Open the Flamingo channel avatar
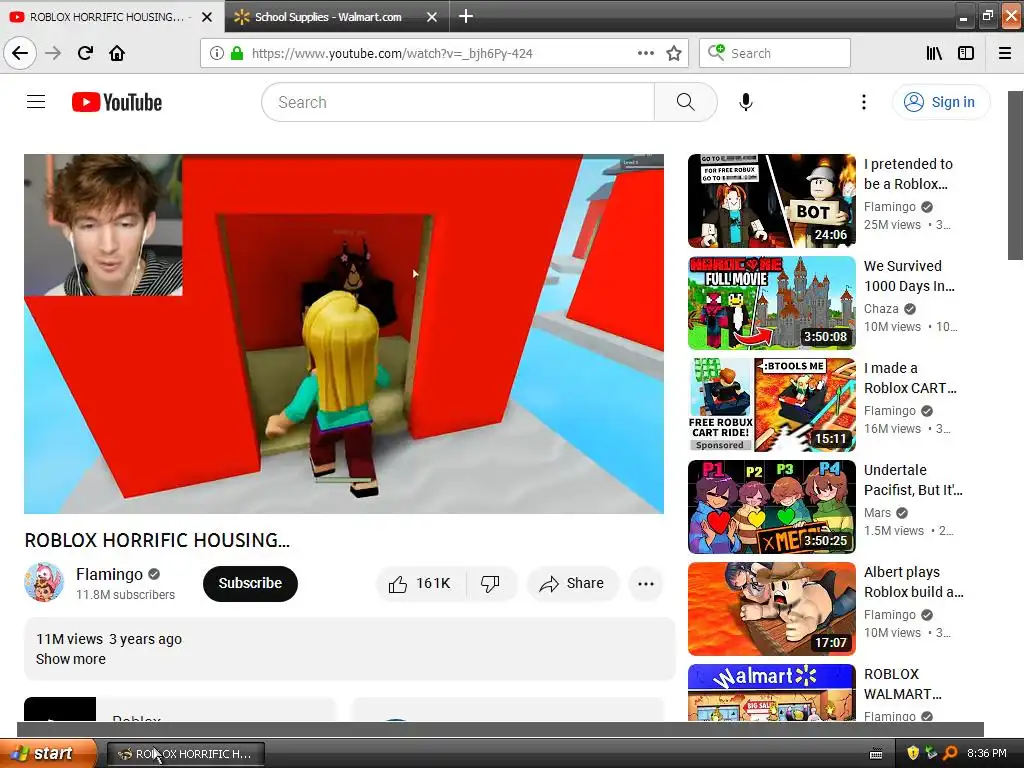Screen dimensions: 1024x768 click(44, 582)
